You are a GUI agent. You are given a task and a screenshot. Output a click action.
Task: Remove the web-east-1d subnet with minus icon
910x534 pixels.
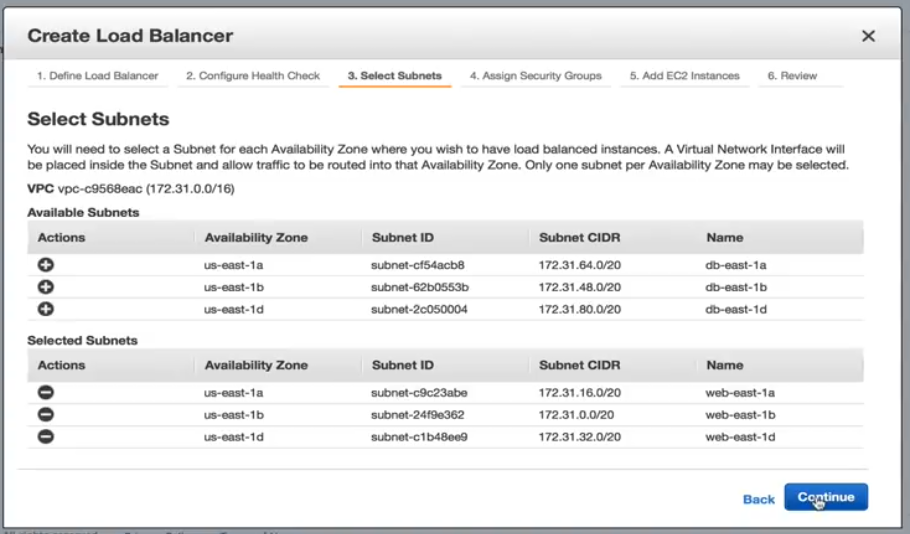(x=46, y=437)
